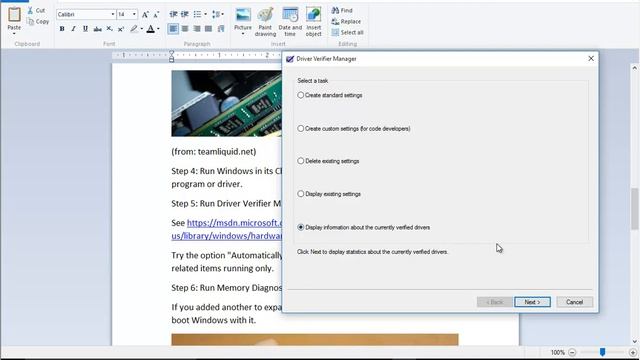
Task: Cancel the Driver Verifier Manager dialog
Action: click(574, 302)
